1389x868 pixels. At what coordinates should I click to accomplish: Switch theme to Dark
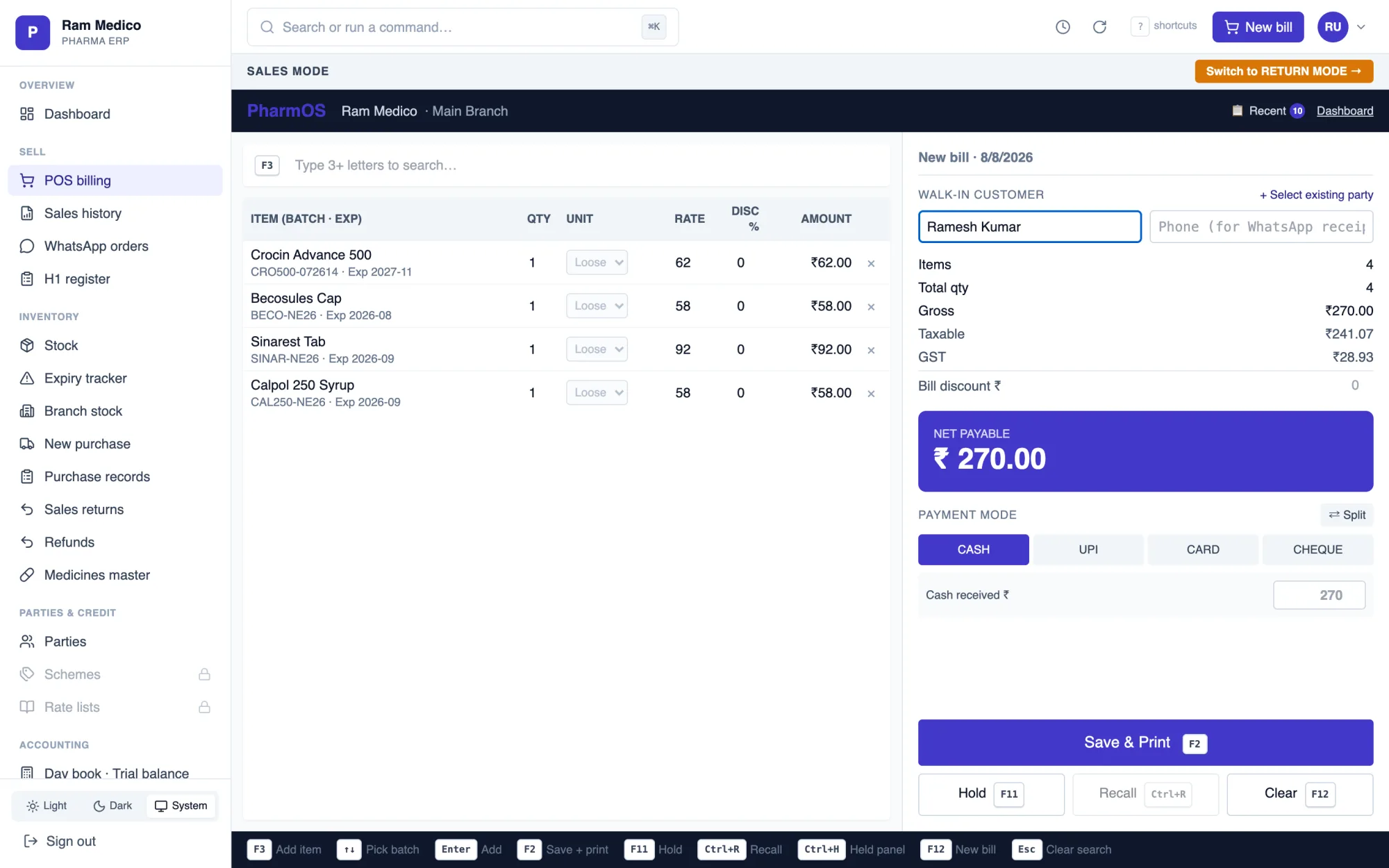(113, 806)
